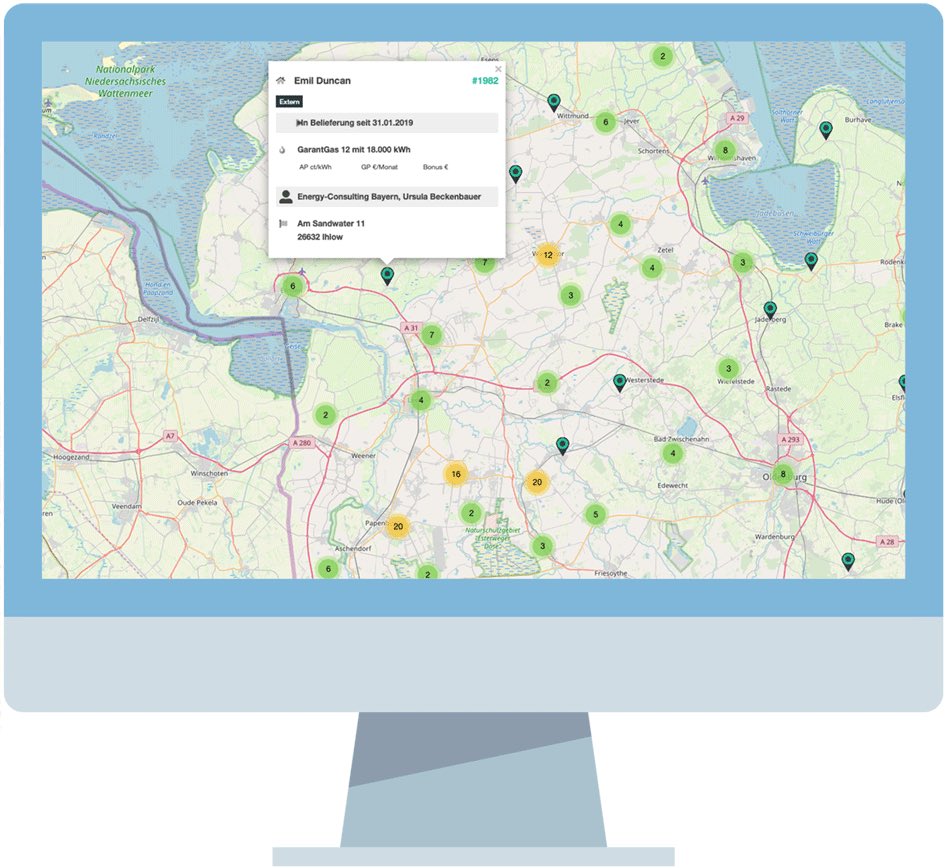Open the map pin near Burhave

[x=826, y=130]
